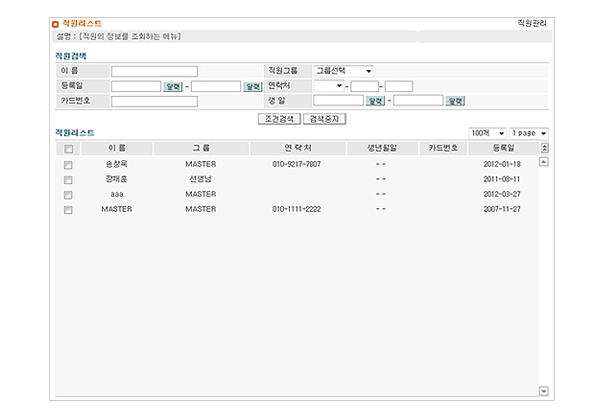The height and width of the screenshot is (420, 600).
Task: Click the 이름 name input field
Action: point(154,71)
